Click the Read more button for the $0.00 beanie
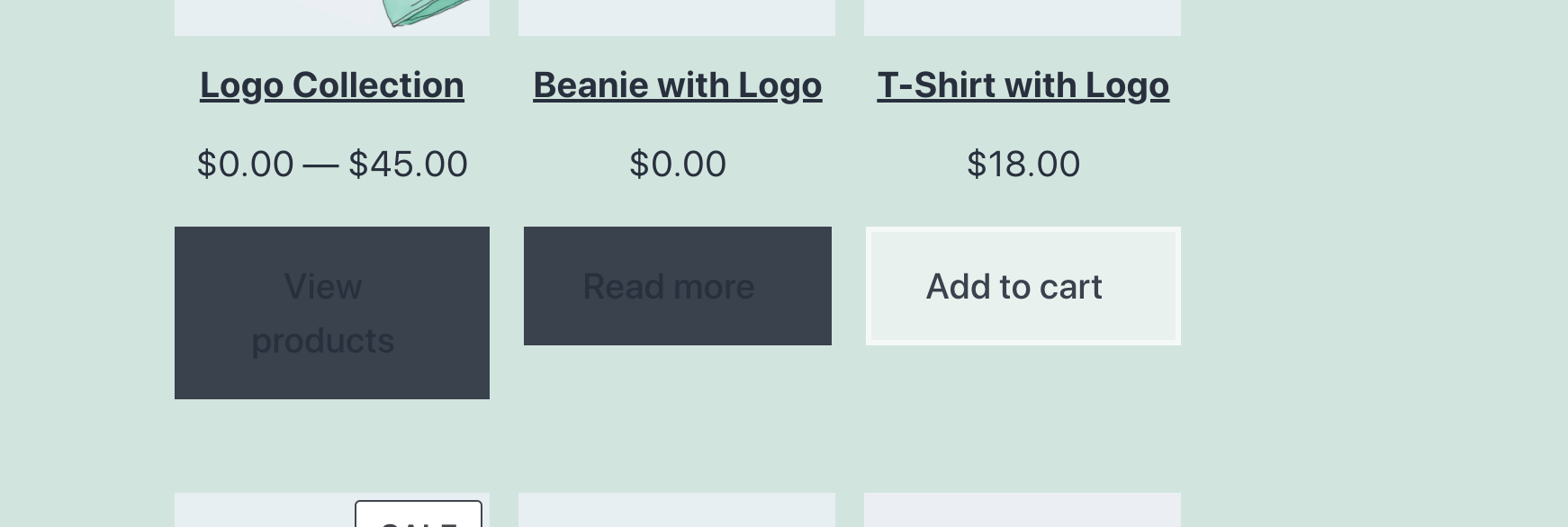Screen dimensions: 1568x527 point(677,286)
